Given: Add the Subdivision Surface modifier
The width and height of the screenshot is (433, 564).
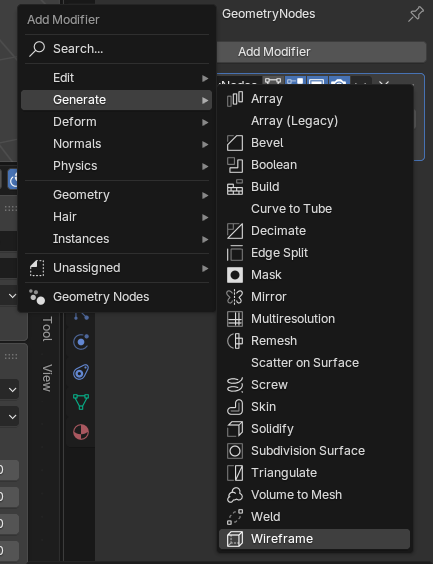Looking at the screenshot, I should tap(314, 451).
